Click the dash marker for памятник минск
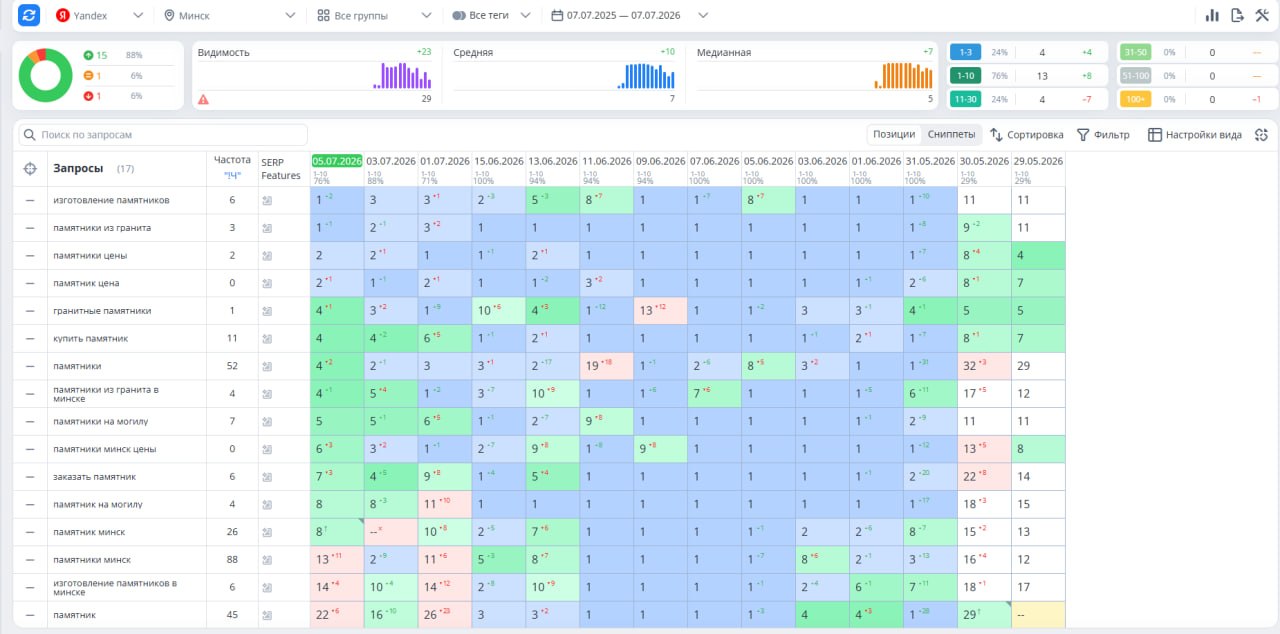This screenshot has width=1280, height=634. pyautogui.click(x=30, y=532)
